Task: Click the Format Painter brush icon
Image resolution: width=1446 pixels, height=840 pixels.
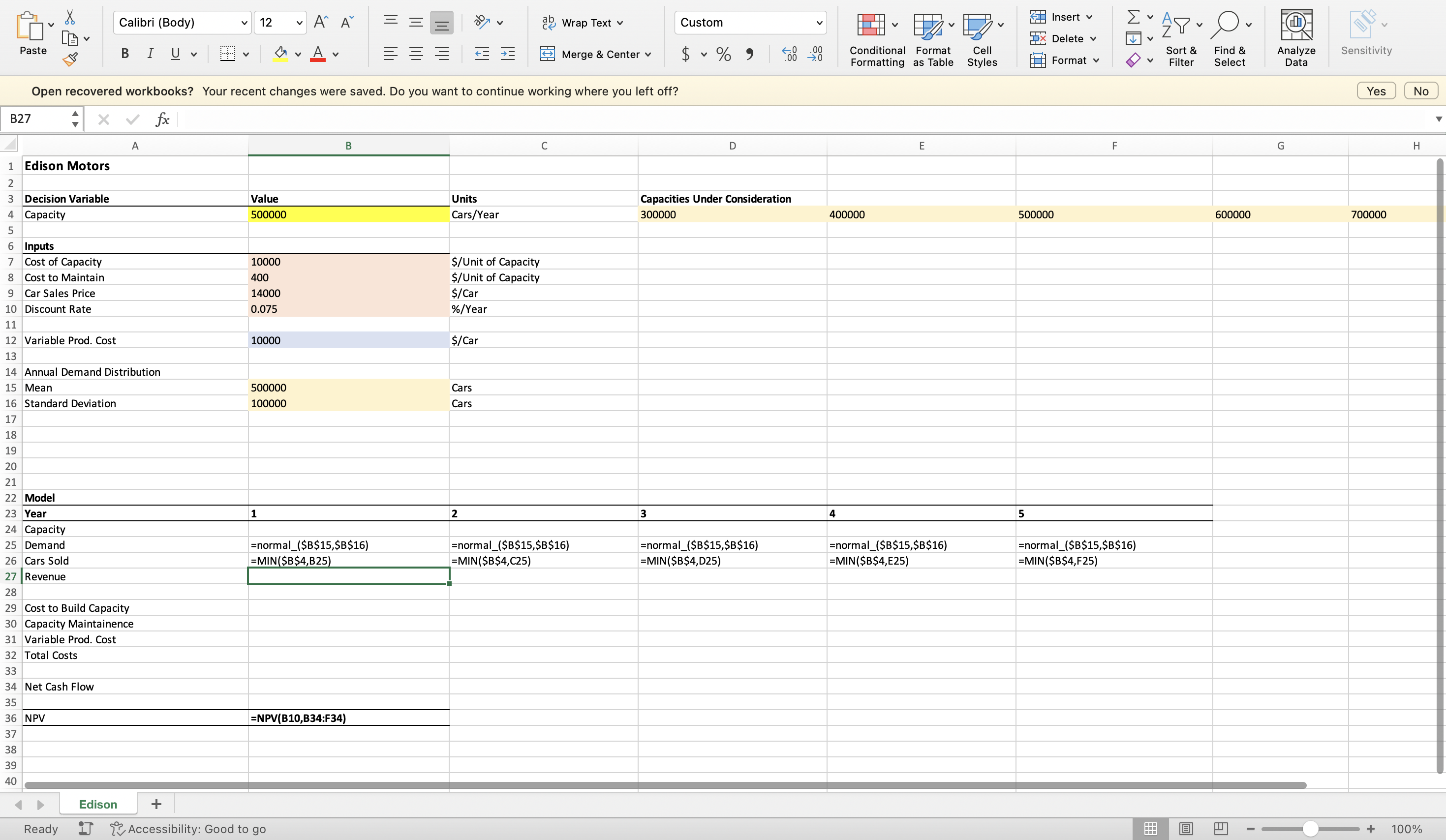Action: [70, 59]
